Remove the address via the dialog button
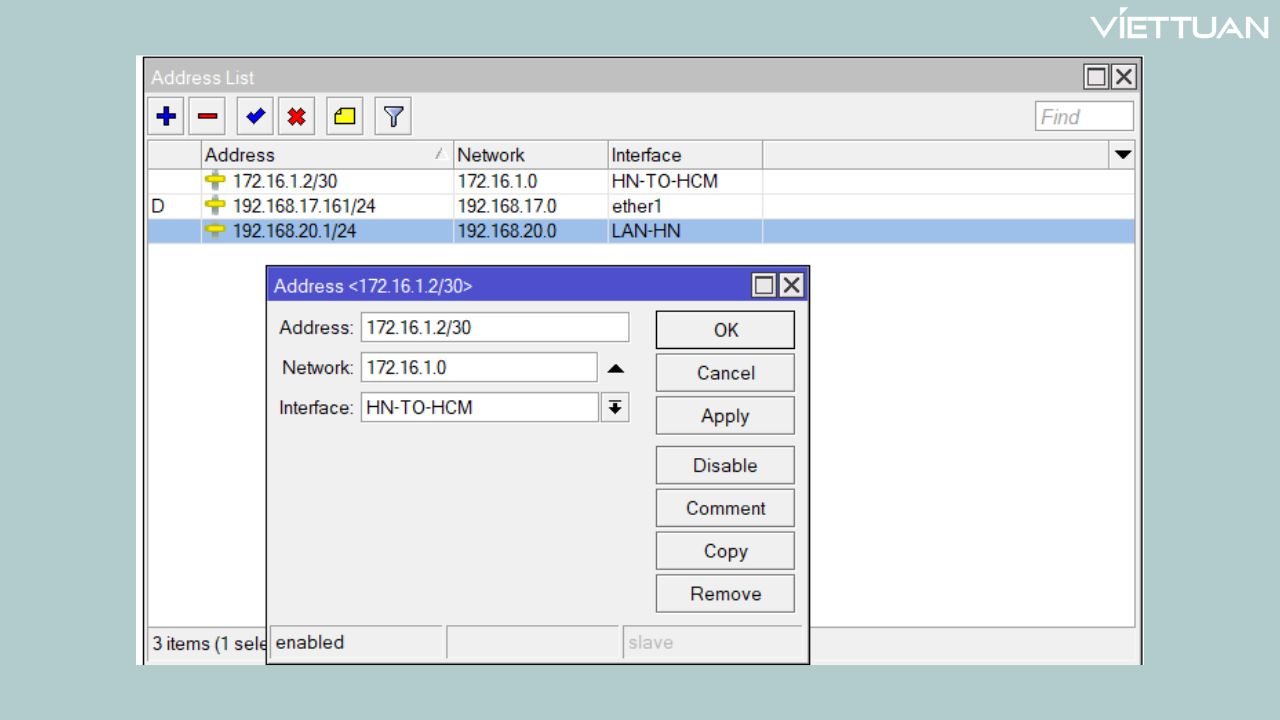The width and height of the screenshot is (1280, 720). (724, 593)
